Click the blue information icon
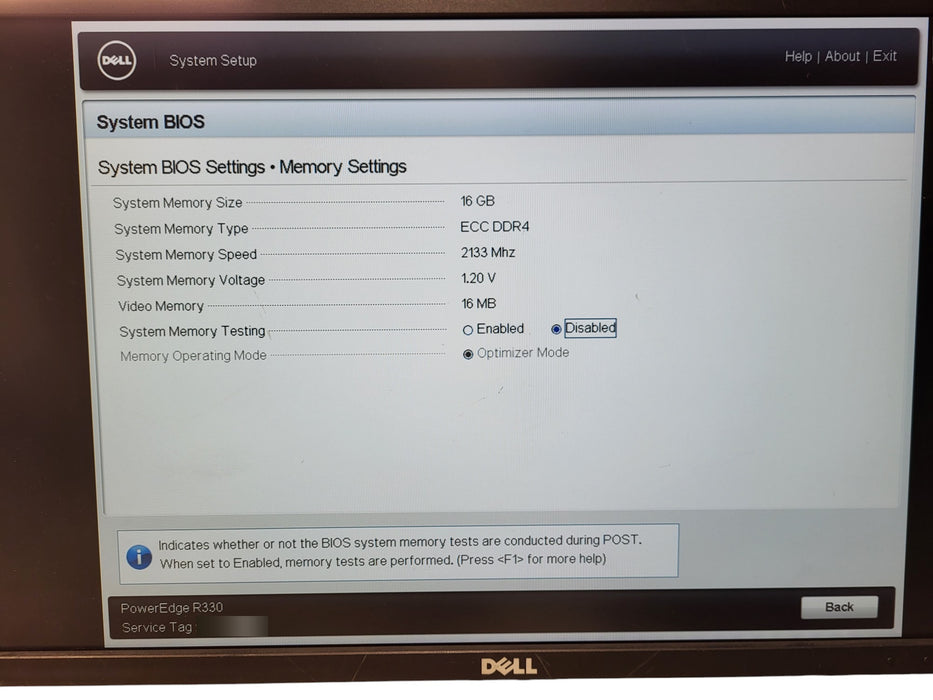The image size is (933, 700). coord(139,557)
